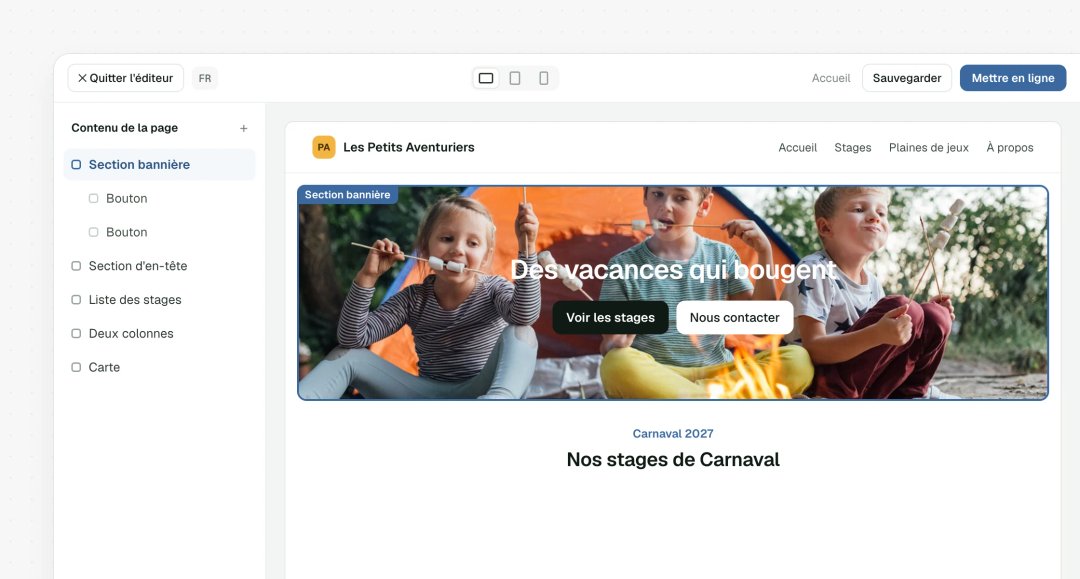This screenshot has height=579, width=1080.
Task: Click the PA logo badge
Action: pos(324,147)
